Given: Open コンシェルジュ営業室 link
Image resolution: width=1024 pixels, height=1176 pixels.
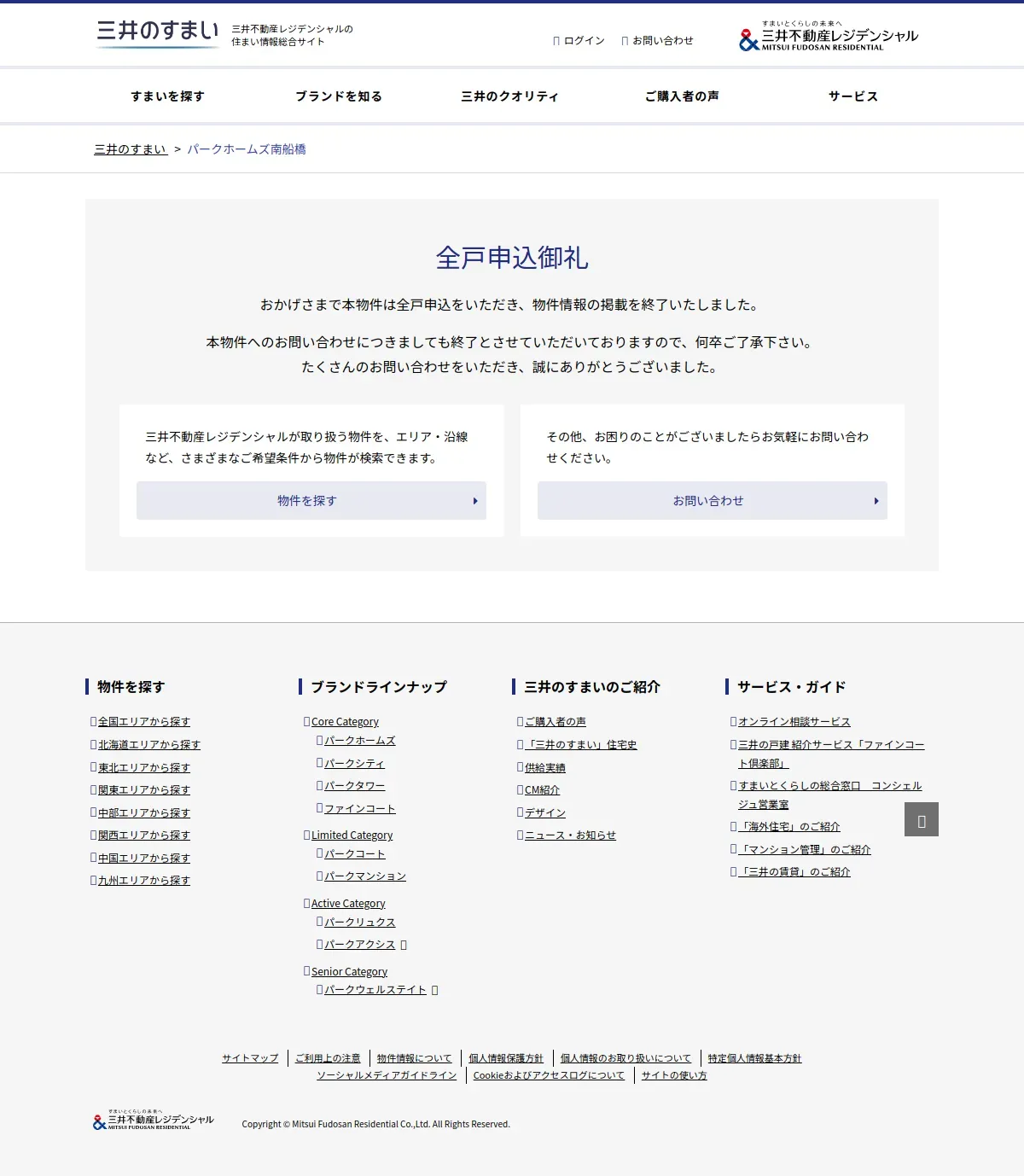Looking at the screenshot, I should [x=829, y=795].
